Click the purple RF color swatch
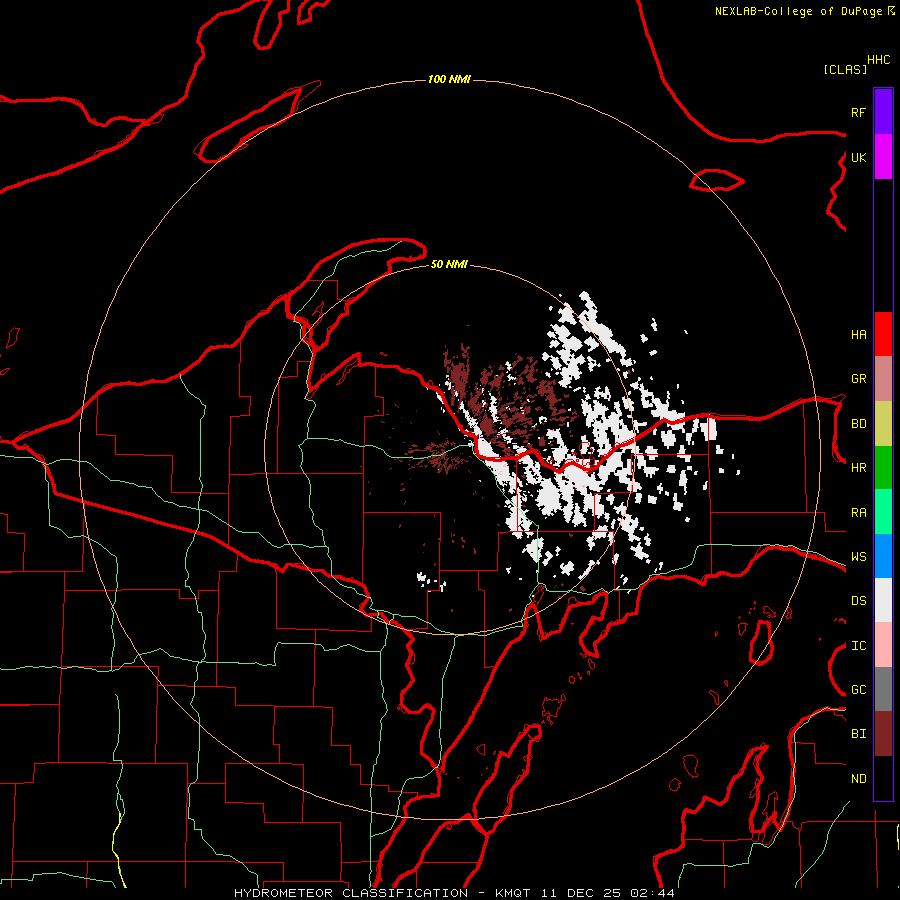 pos(883,112)
